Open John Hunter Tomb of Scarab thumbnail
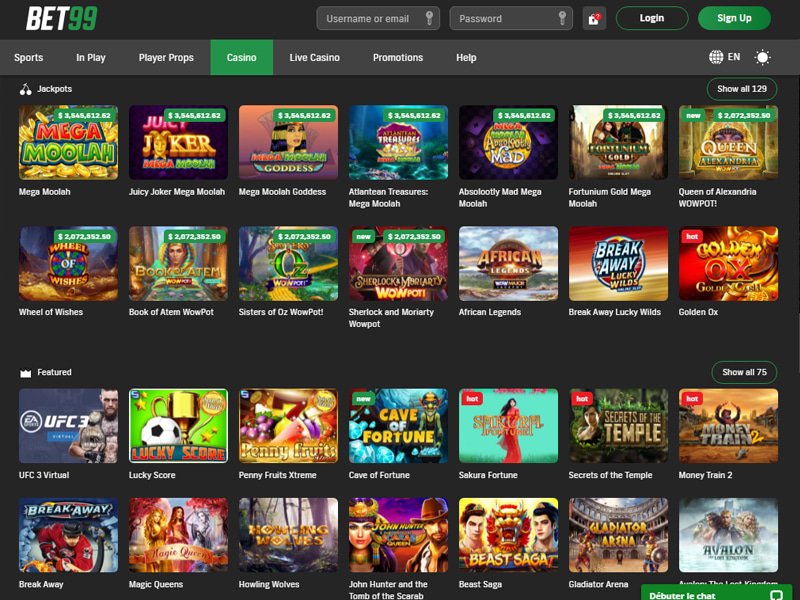Screen dimensions: 800x600 [x=398, y=535]
